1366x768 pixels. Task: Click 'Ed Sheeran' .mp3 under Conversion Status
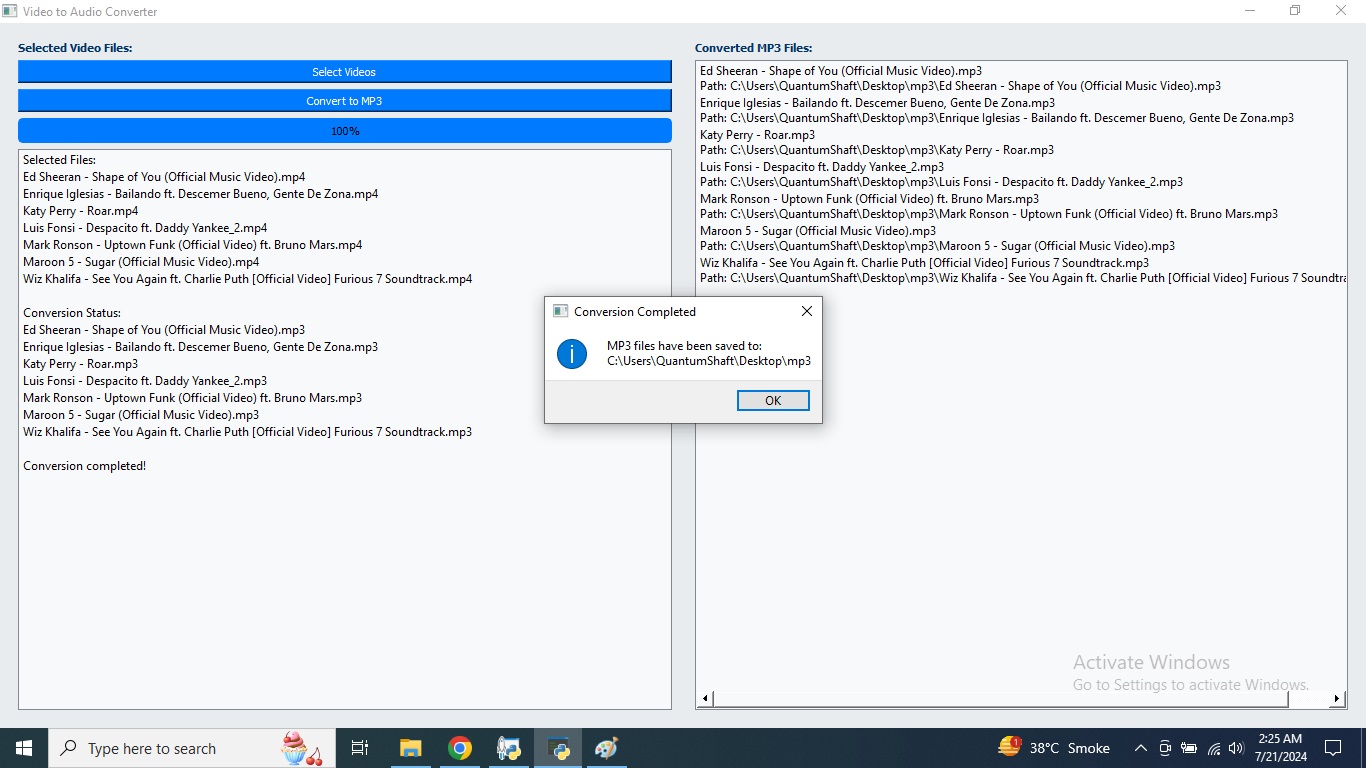(x=164, y=330)
